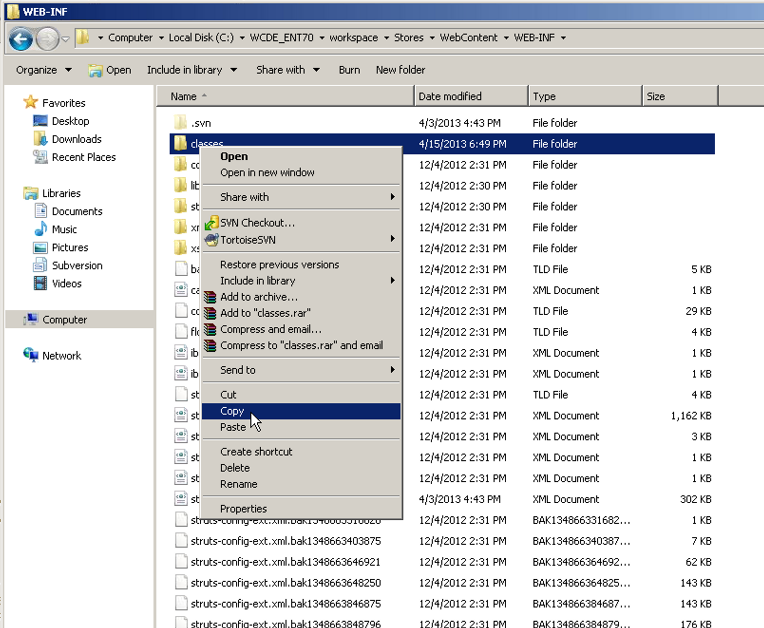The image size is (764, 628).
Task: Select the .svn folder icon
Action: click(x=180, y=122)
